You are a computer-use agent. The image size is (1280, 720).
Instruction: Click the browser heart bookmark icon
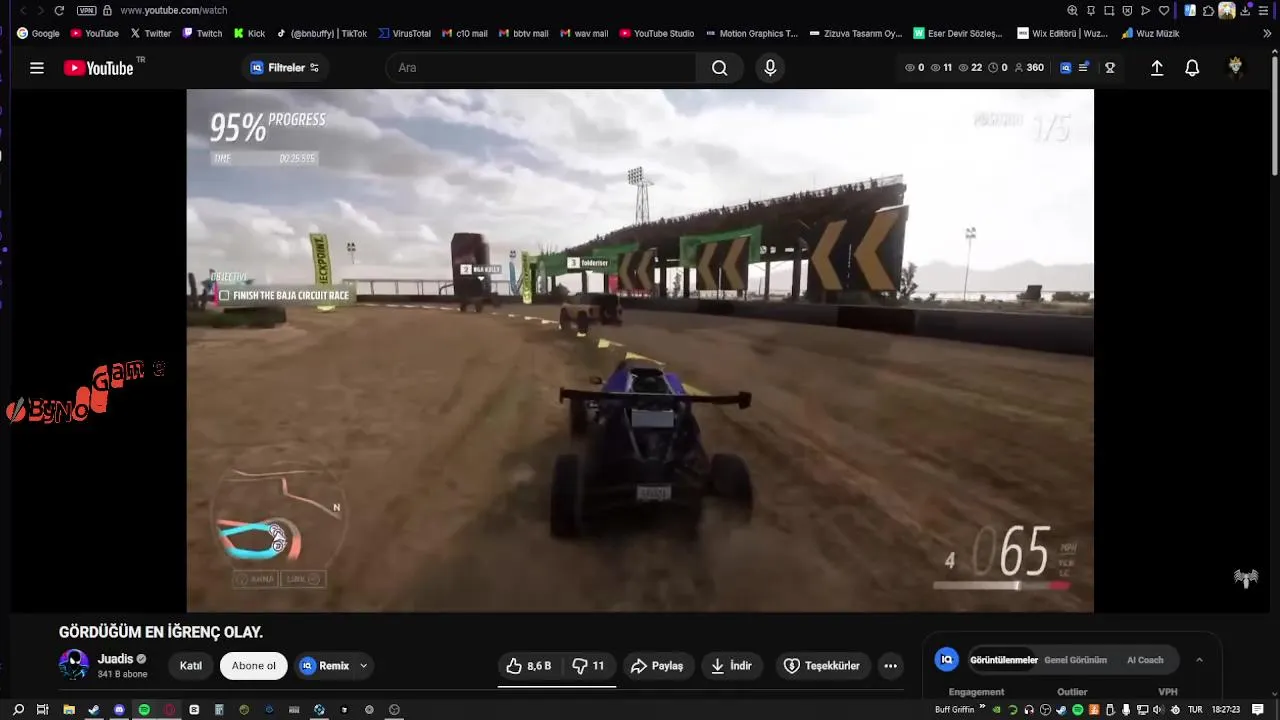(1164, 10)
